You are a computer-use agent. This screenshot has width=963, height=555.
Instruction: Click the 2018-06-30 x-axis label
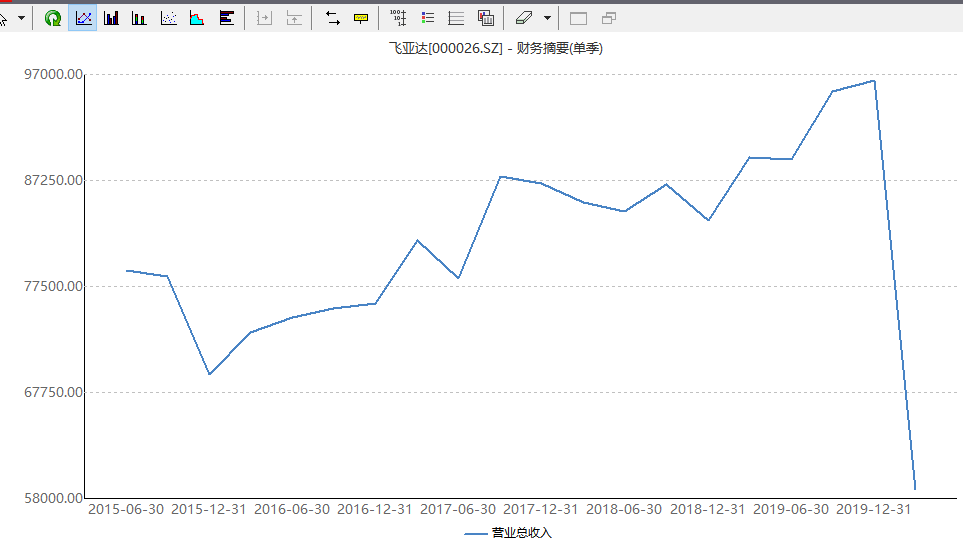(624, 510)
